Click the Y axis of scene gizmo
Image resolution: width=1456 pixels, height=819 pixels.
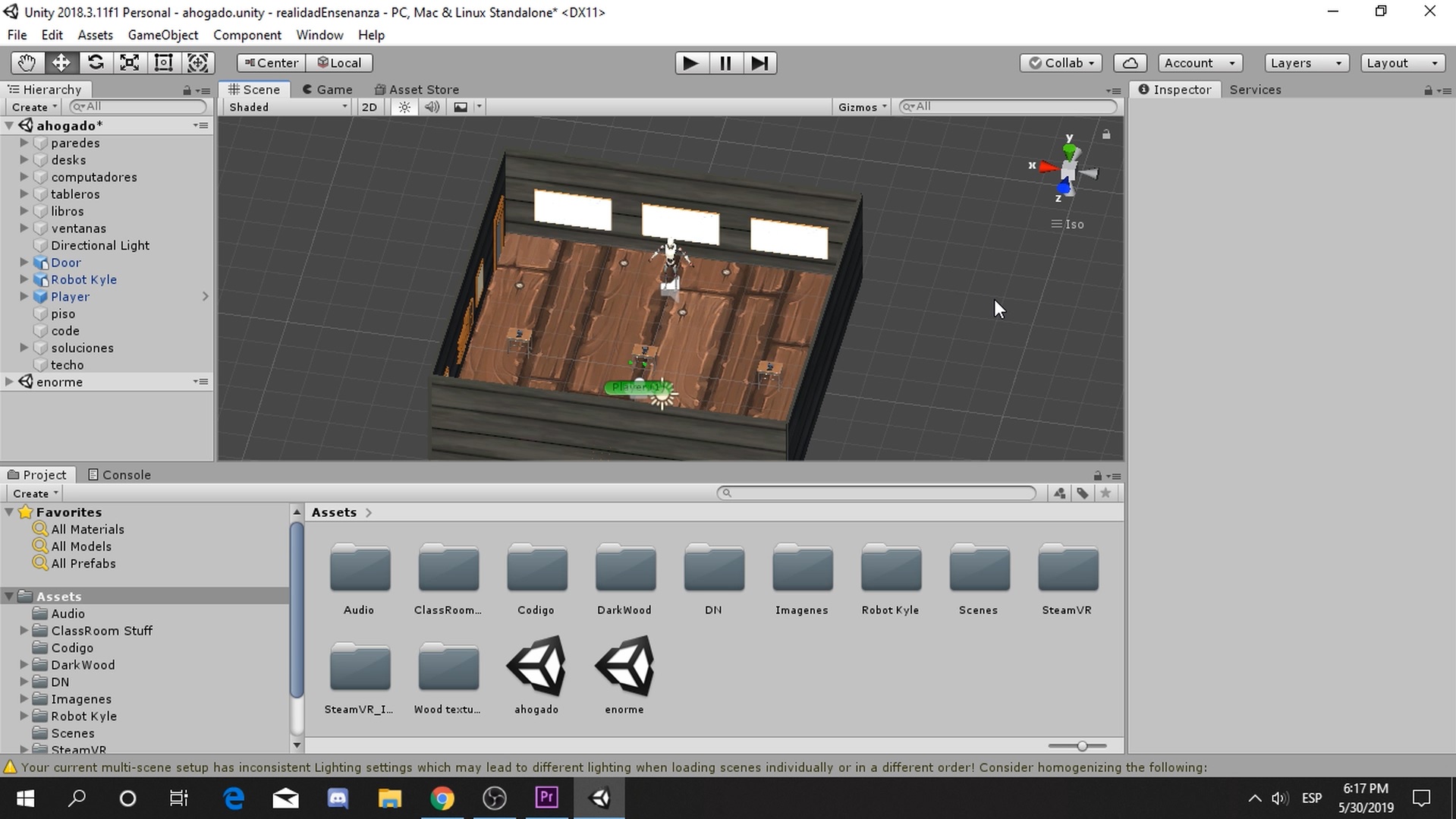[1069, 150]
